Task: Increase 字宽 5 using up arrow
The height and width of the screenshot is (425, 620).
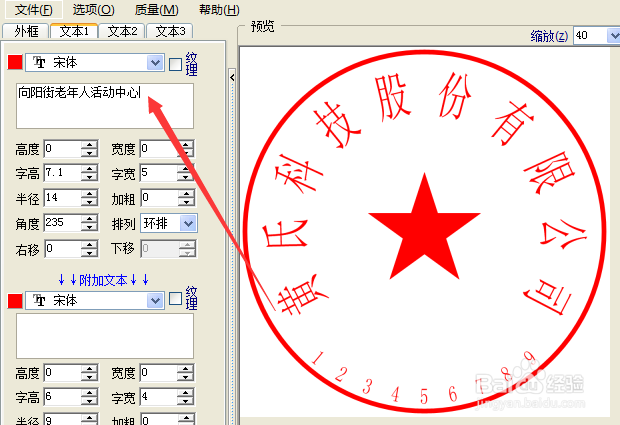Action: pos(186,169)
